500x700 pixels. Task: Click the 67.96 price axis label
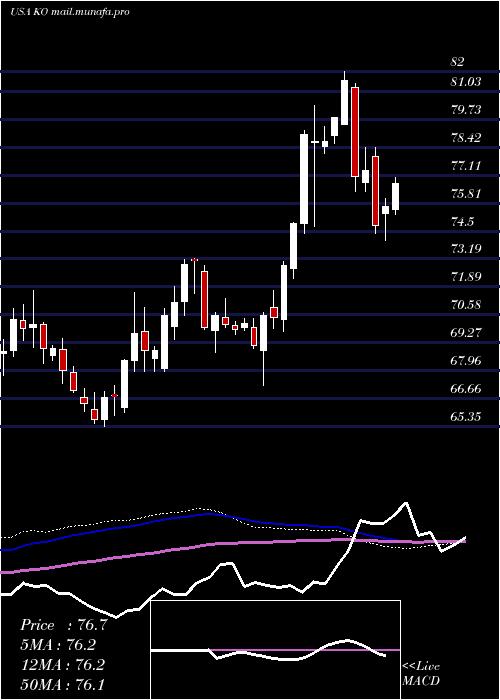pos(466,361)
